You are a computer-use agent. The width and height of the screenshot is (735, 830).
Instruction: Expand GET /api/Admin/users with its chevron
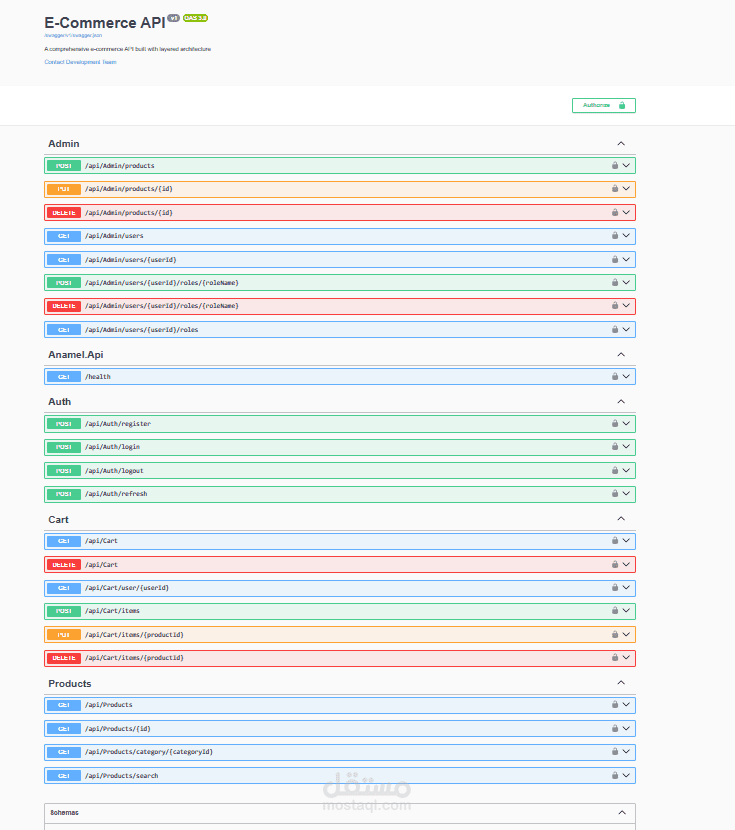(x=626, y=236)
